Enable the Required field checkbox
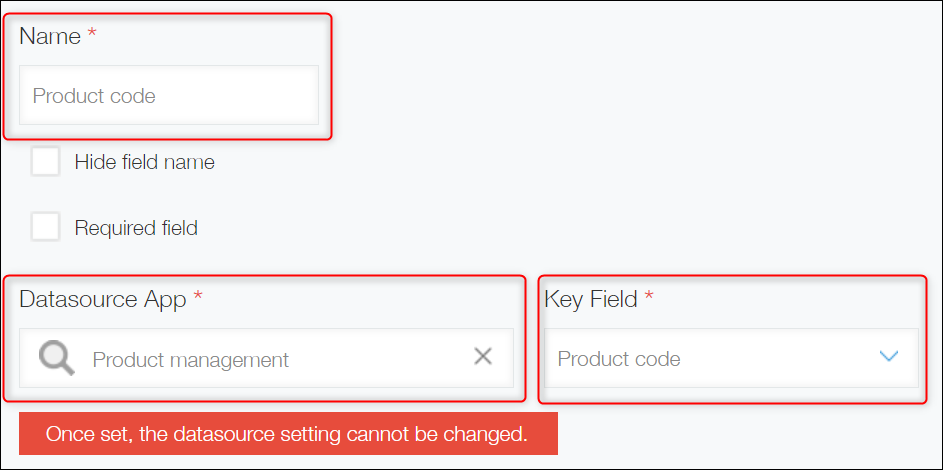The height and width of the screenshot is (470, 943). pos(45,227)
